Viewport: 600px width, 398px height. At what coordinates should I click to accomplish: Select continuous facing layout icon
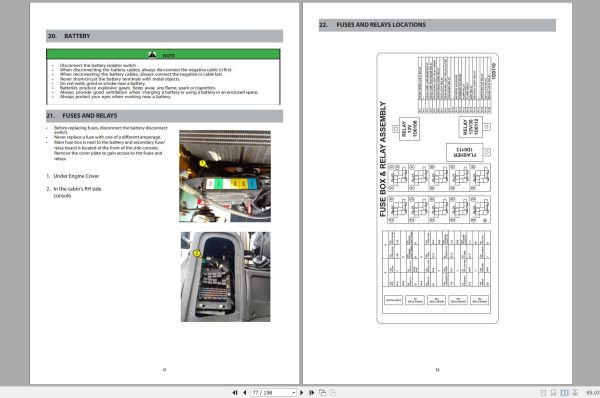click(x=575, y=393)
